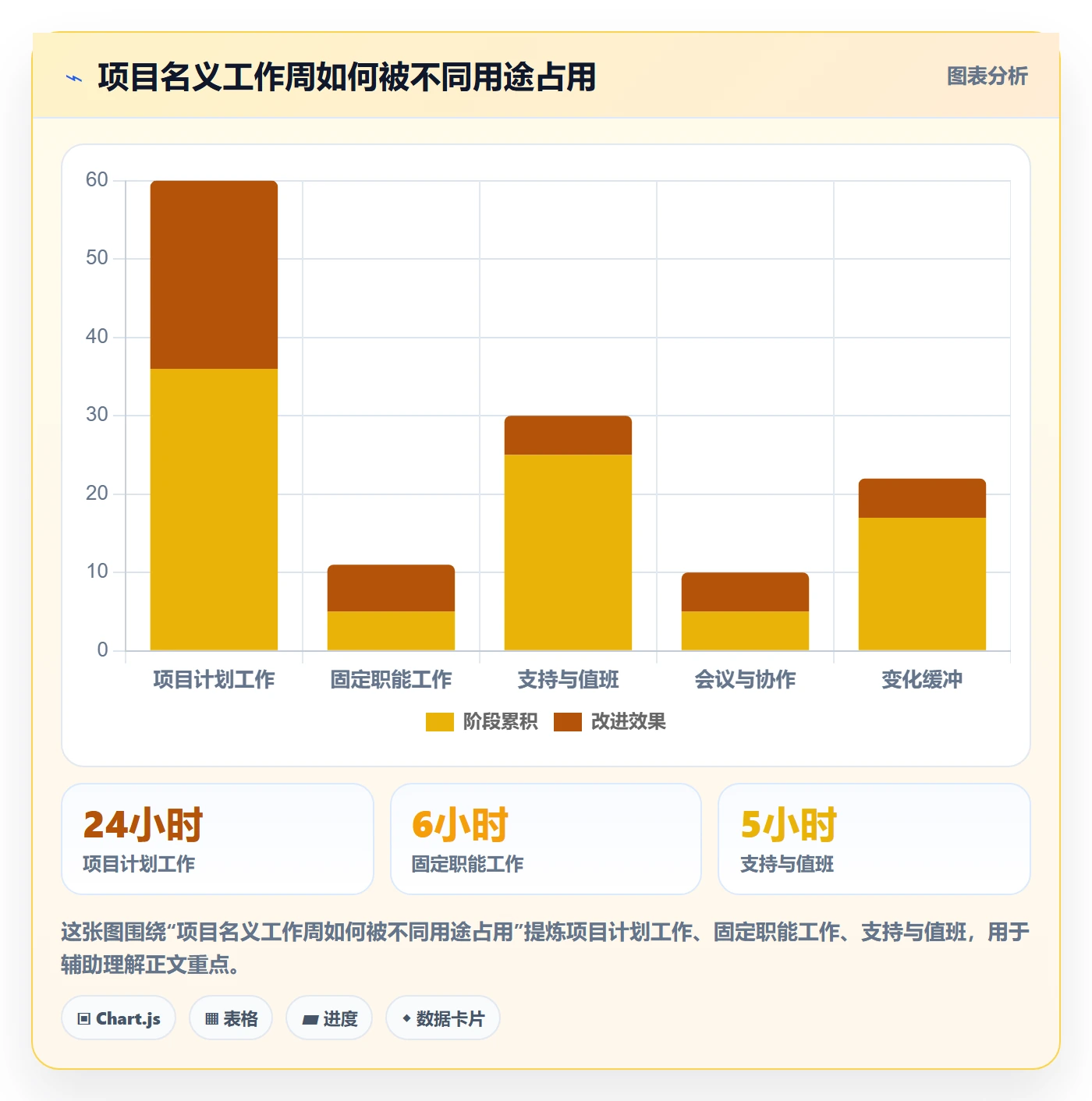The image size is (1092, 1101).
Task: Open the 5小时 支持与值班 data card
Action: pos(874,839)
